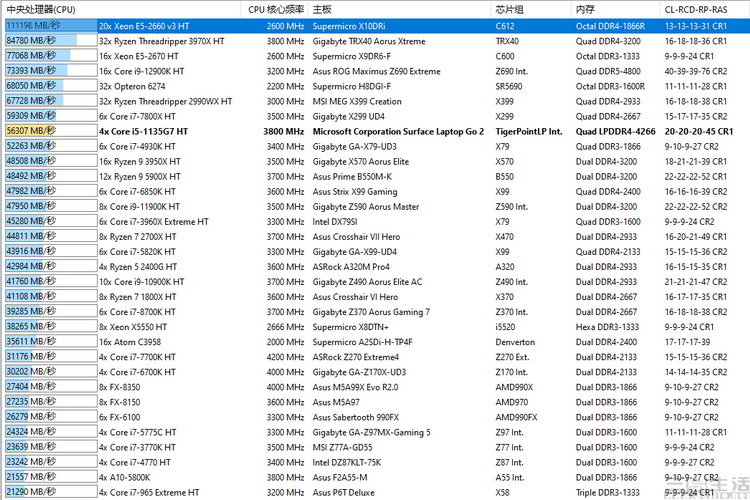The width and height of the screenshot is (750, 500).
Task: Click the MSI MEG X399 Creation cell
Action: 357,101
